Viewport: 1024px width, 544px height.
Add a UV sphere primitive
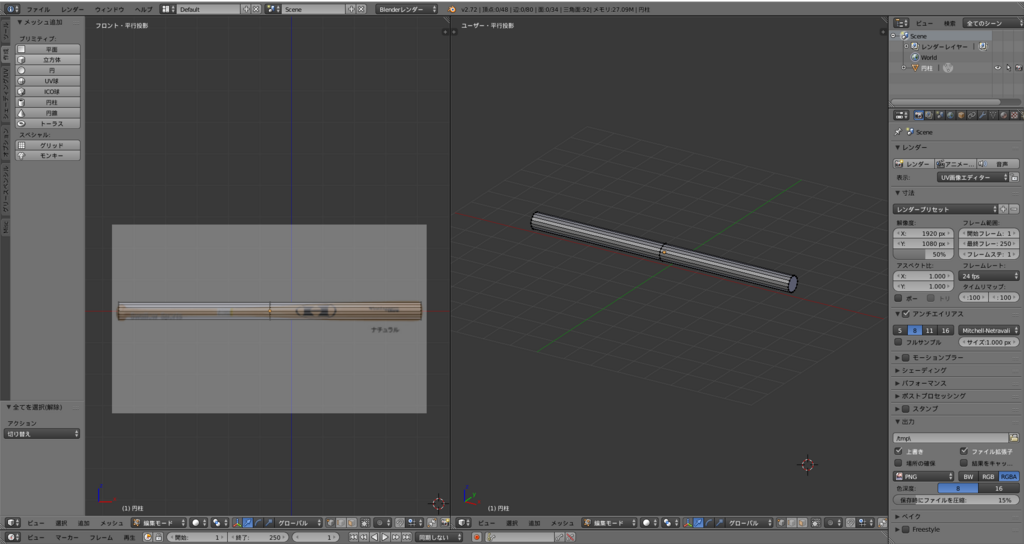[x=48, y=81]
